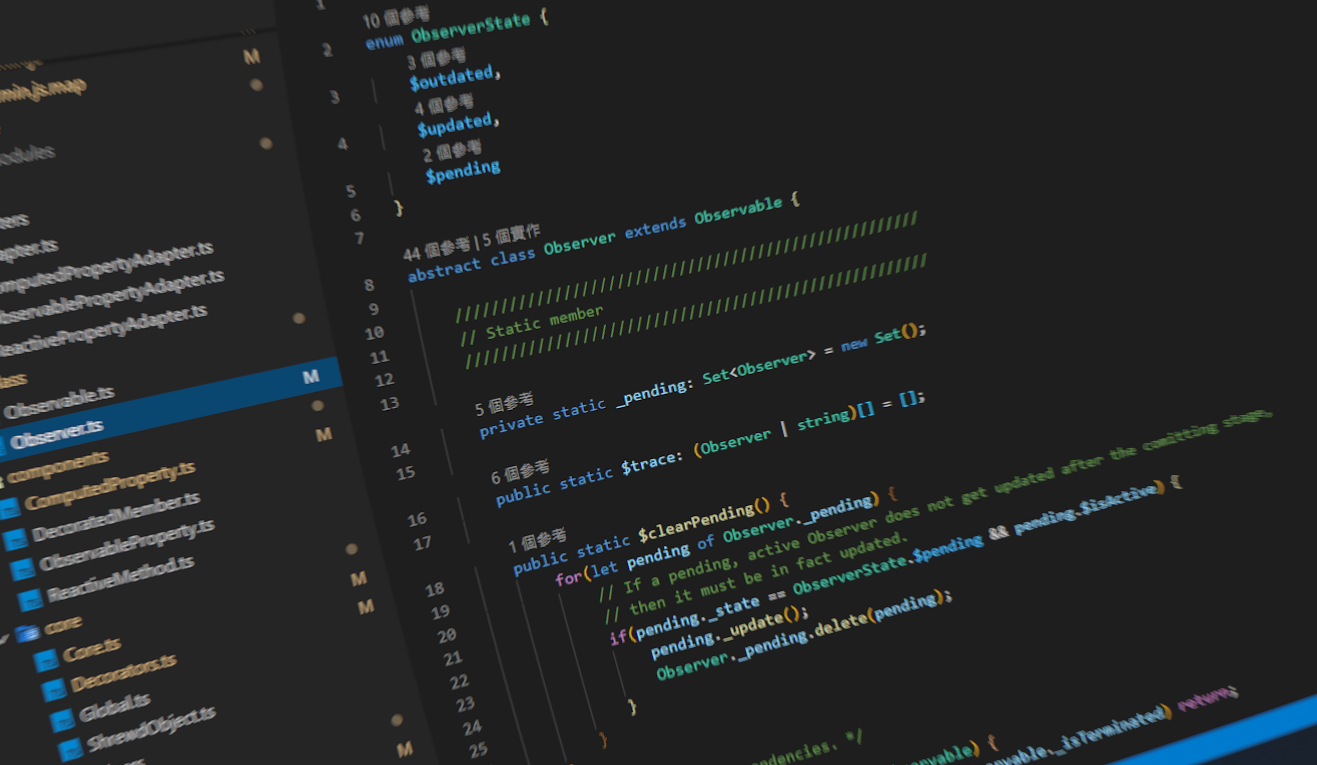Click the '1 個参考' code lens above $clearPending
The width and height of the screenshot is (1317, 765).
tap(537, 541)
